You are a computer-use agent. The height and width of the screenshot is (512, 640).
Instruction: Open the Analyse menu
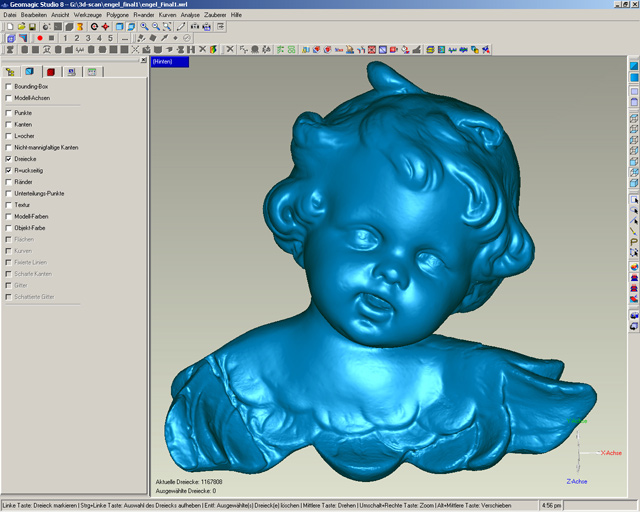point(190,15)
